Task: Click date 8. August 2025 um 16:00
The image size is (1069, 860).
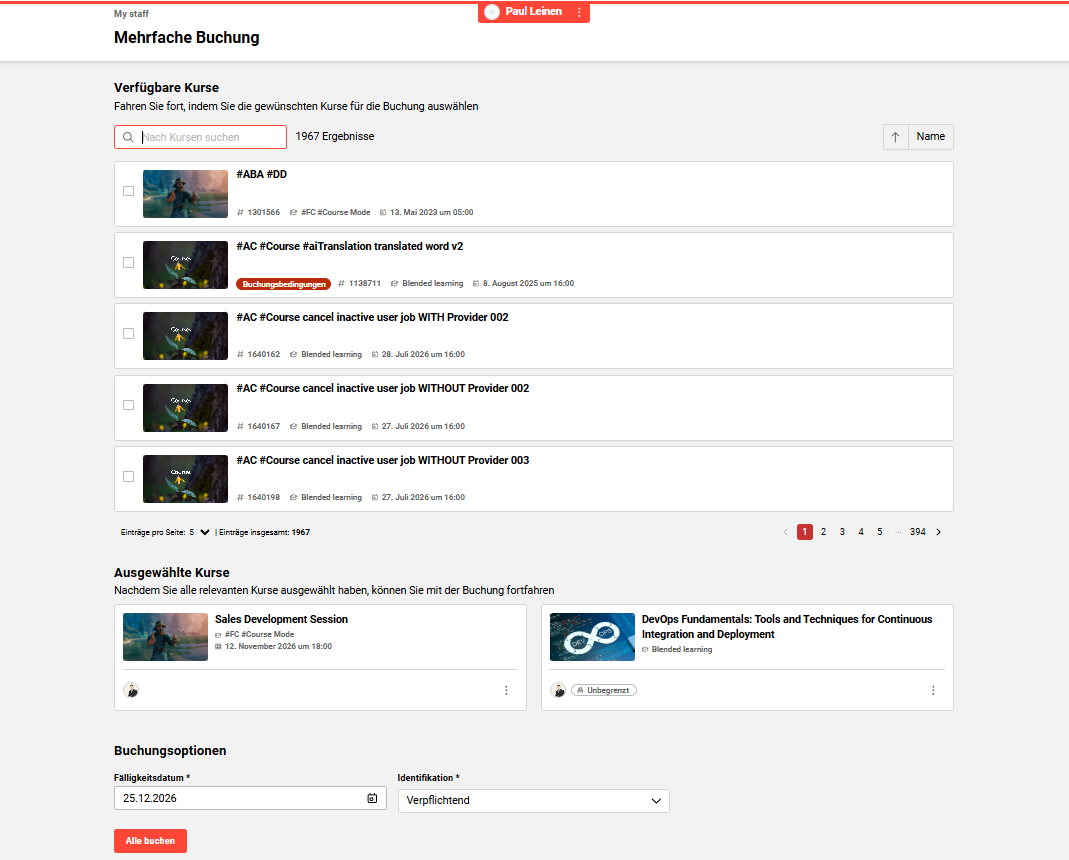Action: [x=528, y=284]
